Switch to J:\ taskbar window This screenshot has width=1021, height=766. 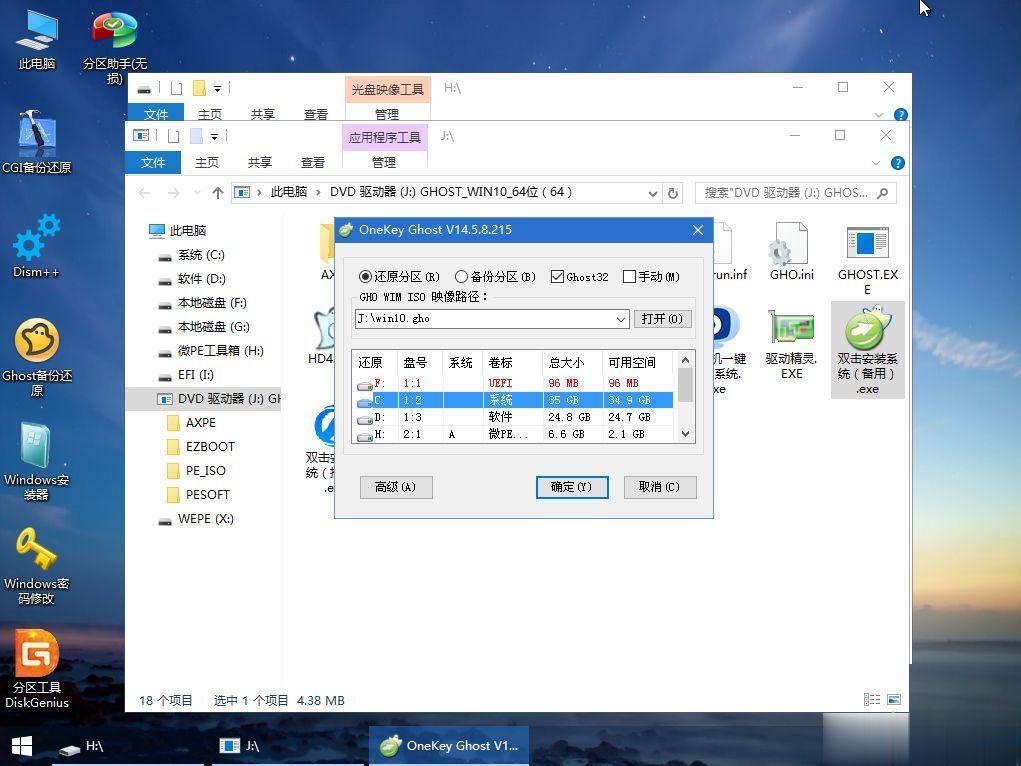[x=288, y=746]
